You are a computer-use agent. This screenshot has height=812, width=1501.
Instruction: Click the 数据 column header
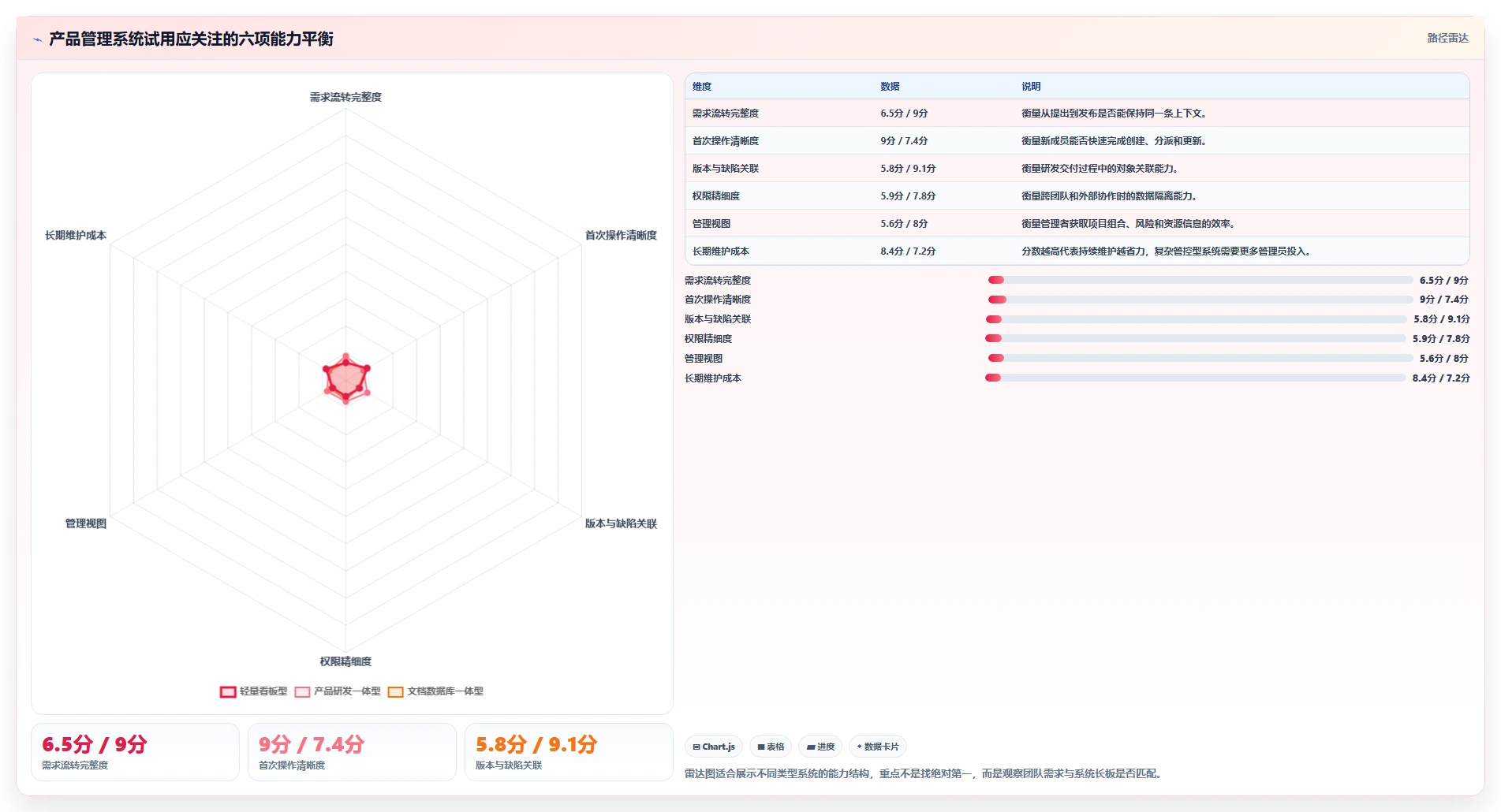click(890, 87)
